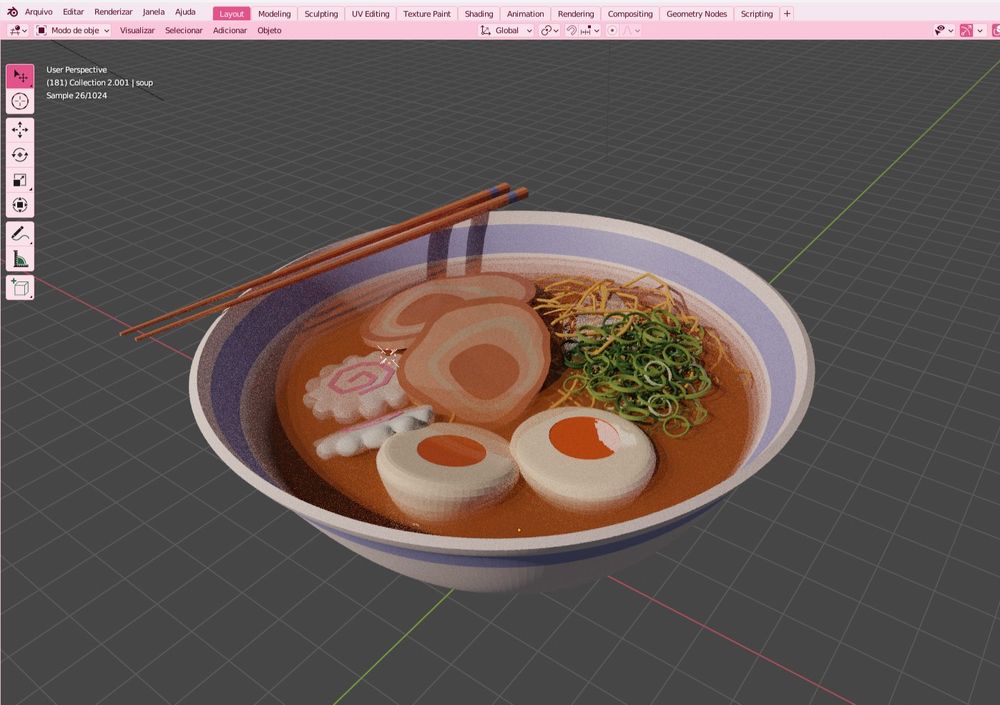Screen dimensions: 1000x705
Task: Open the viewport object visibility dropdown
Action: [943, 31]
